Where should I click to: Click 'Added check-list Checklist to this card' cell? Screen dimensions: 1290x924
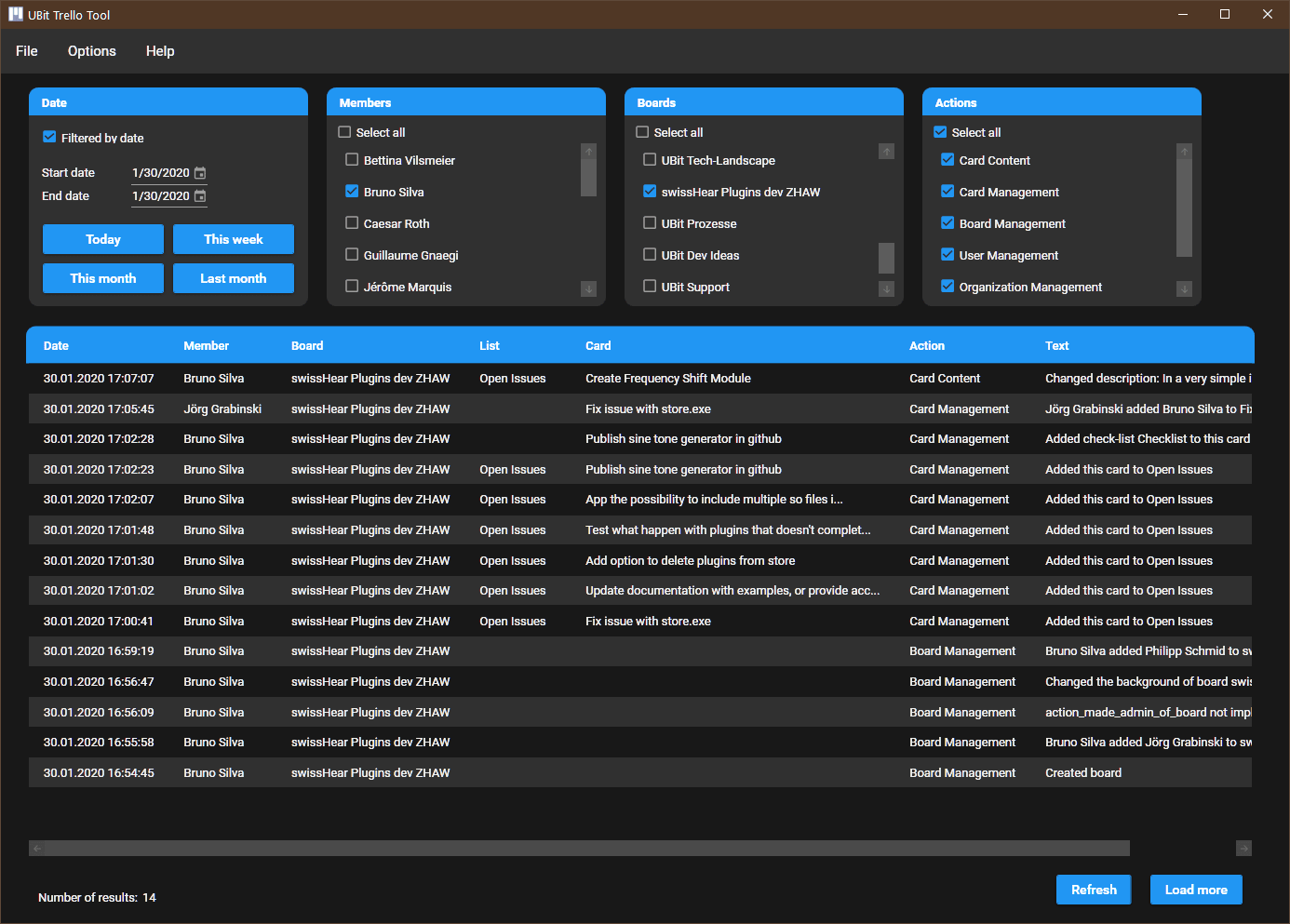coord(1148,438)
